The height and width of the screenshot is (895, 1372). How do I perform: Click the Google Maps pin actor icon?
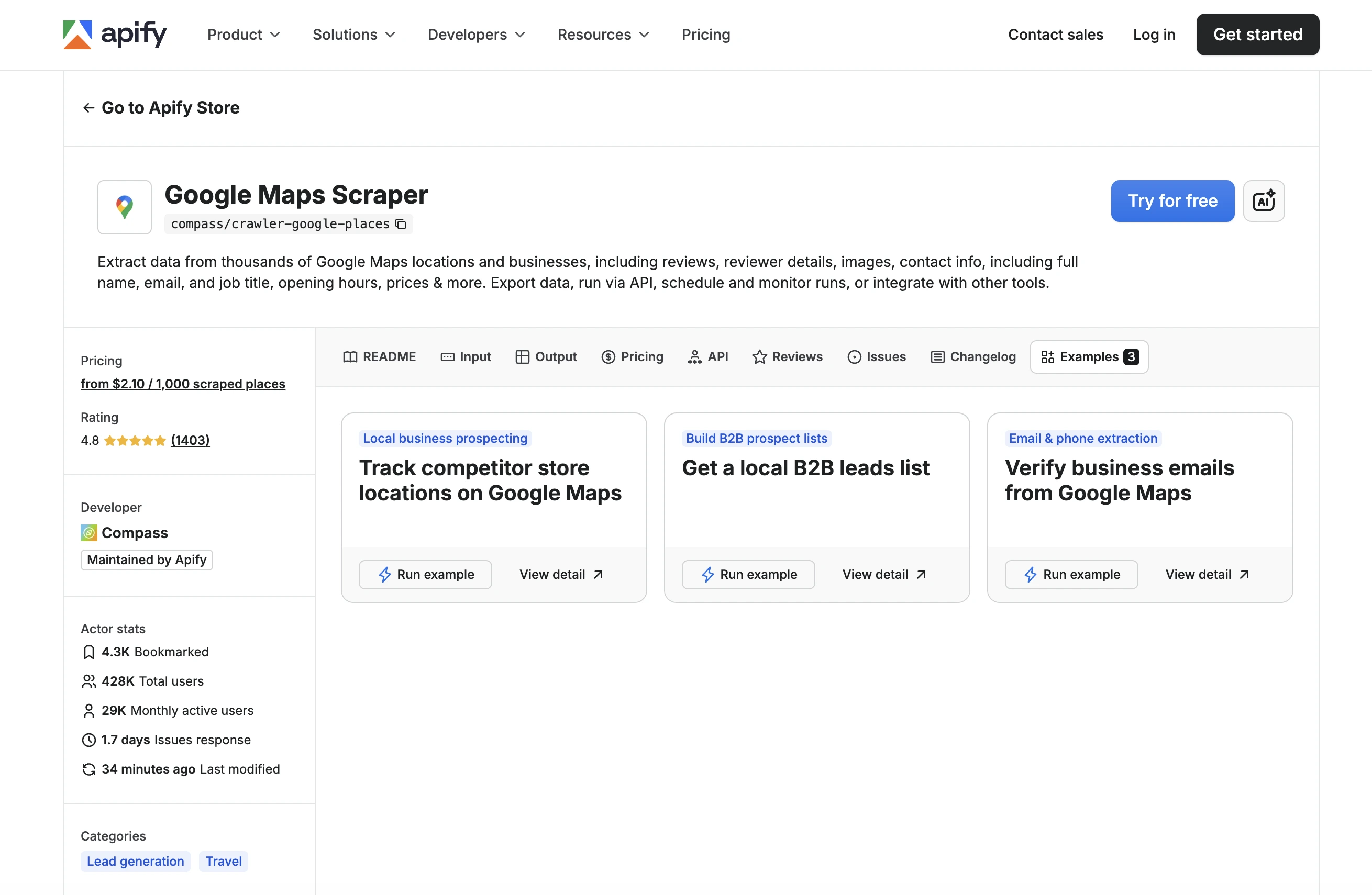tap(125, 207)
